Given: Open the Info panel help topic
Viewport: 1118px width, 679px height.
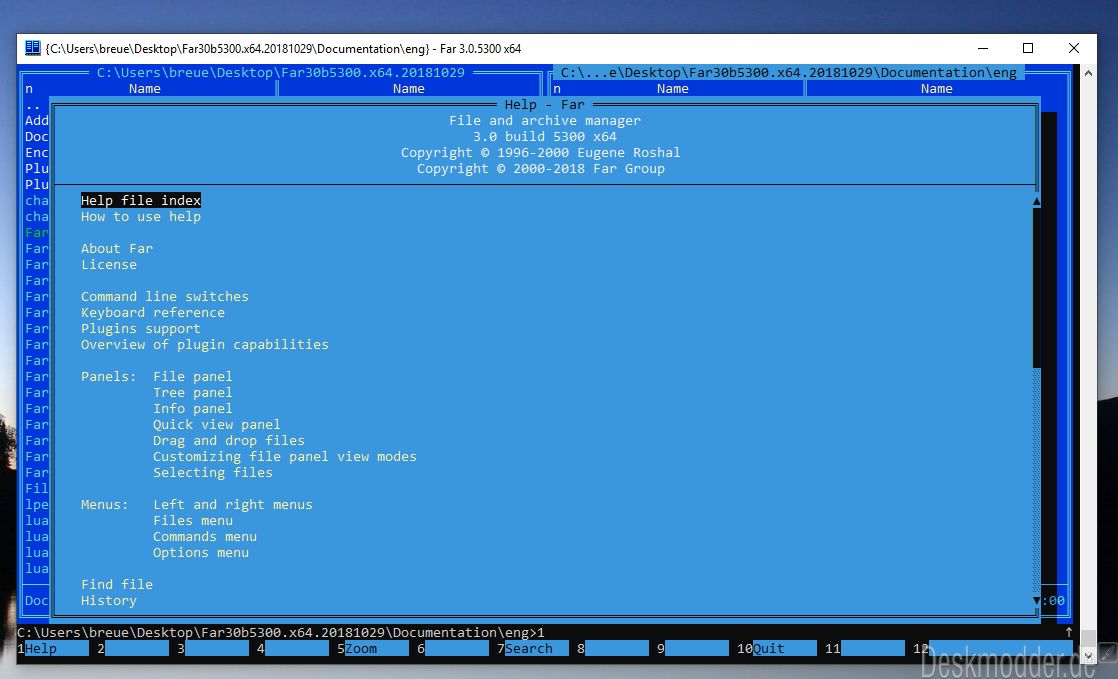Looking at the screenshot, I should tap(193, 409).
